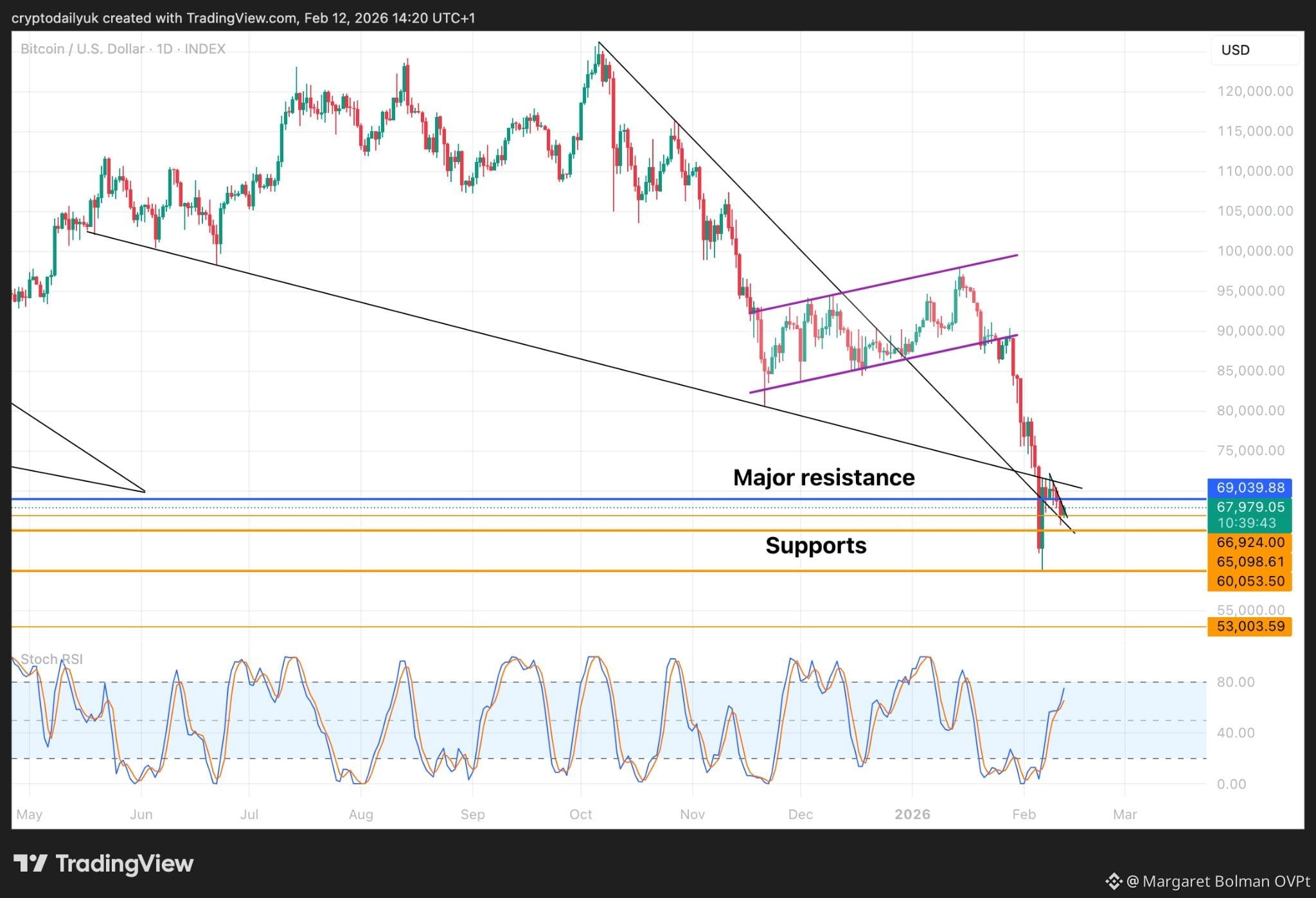The height and width of the screenshot is (898, 1316).
Task: Click the TradingView logo at bottom
Action: coord(103,863)
